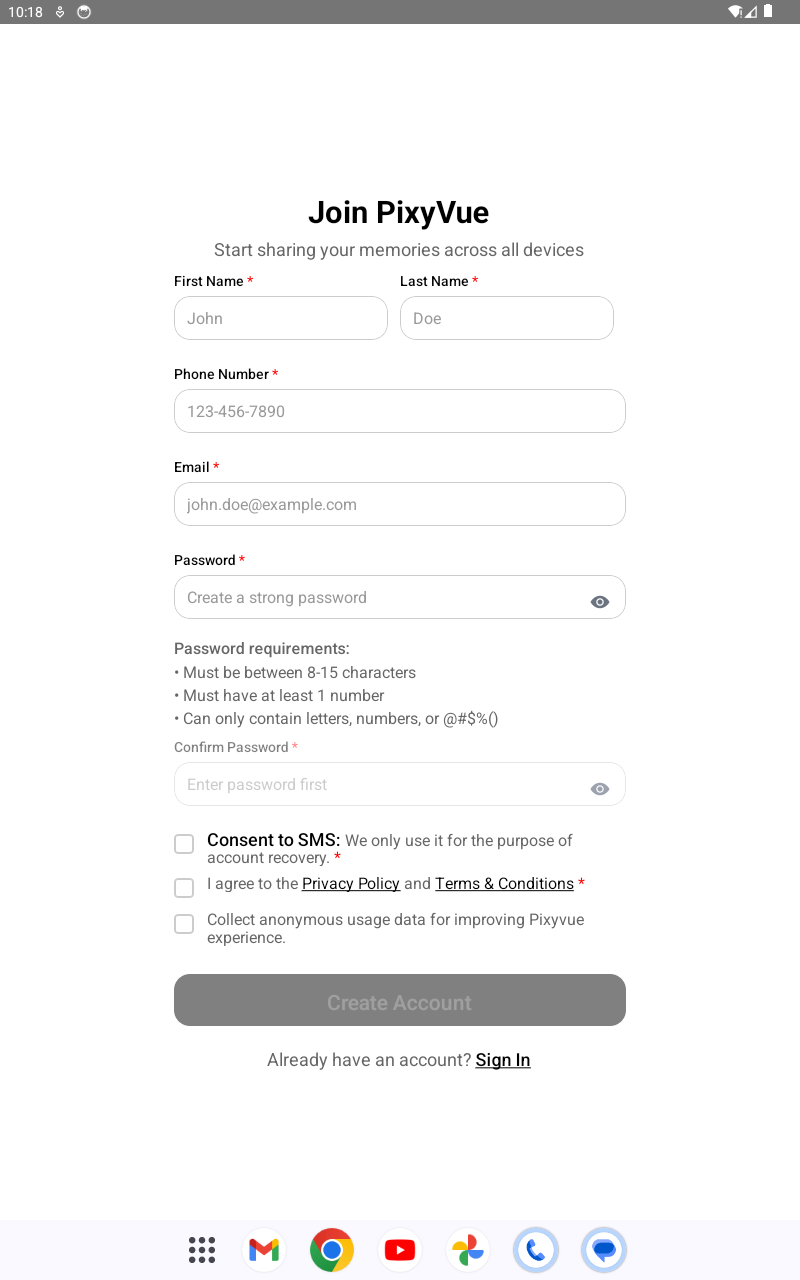Launch the Phone app
The image size is (800, 1280).
[536, 1250]
